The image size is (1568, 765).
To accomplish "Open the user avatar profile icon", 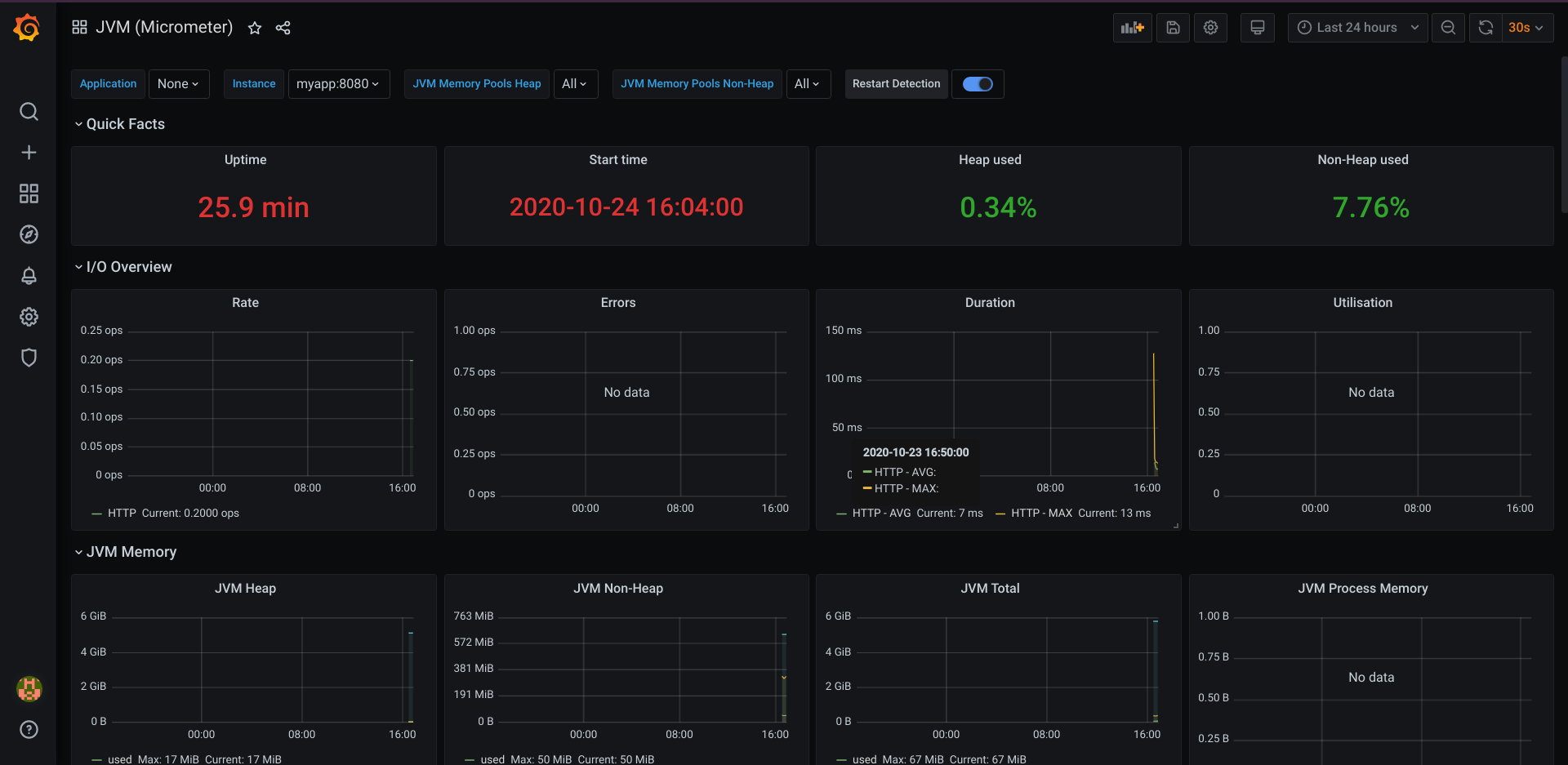I will tap(29, 689).
